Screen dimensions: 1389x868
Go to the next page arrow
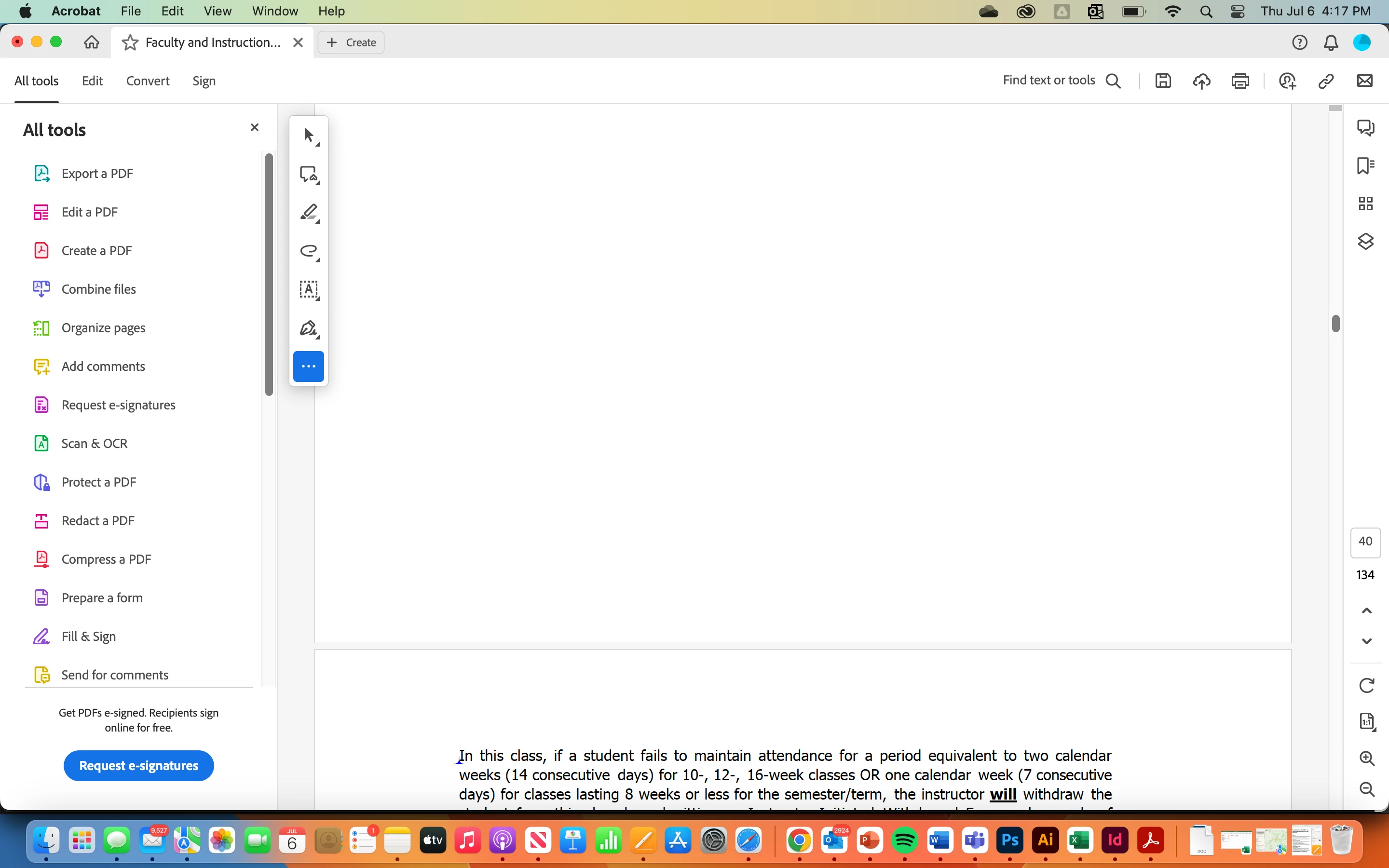click(1367, 641)
